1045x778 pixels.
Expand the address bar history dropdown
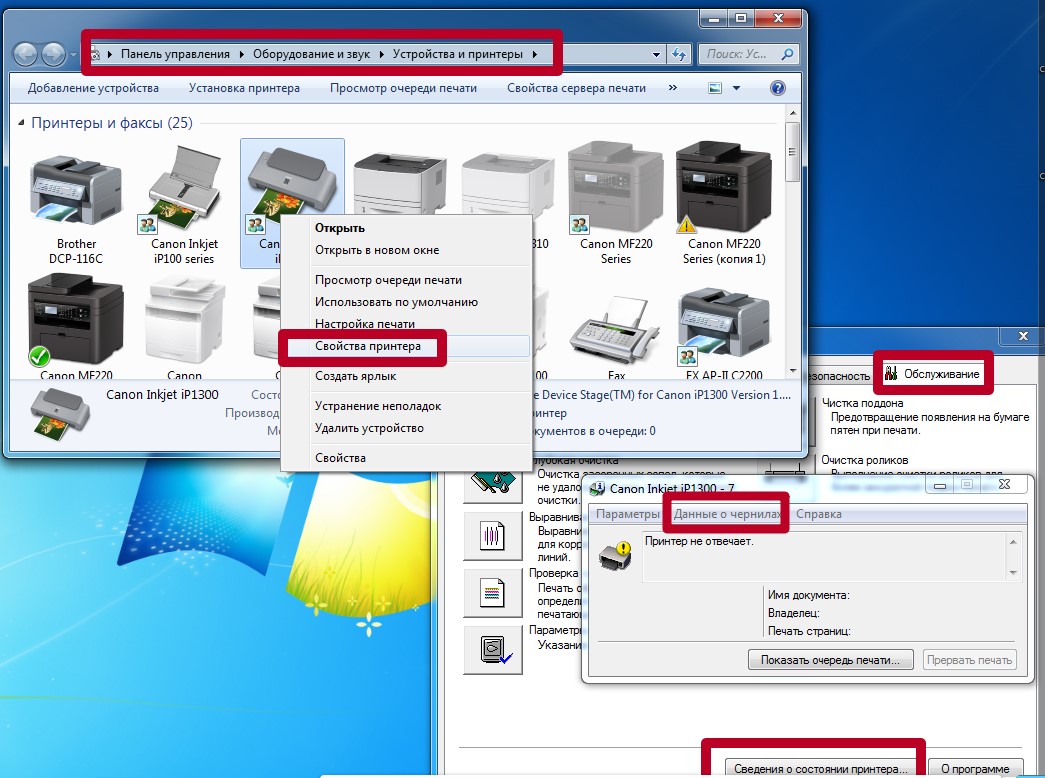pos(656,55)
